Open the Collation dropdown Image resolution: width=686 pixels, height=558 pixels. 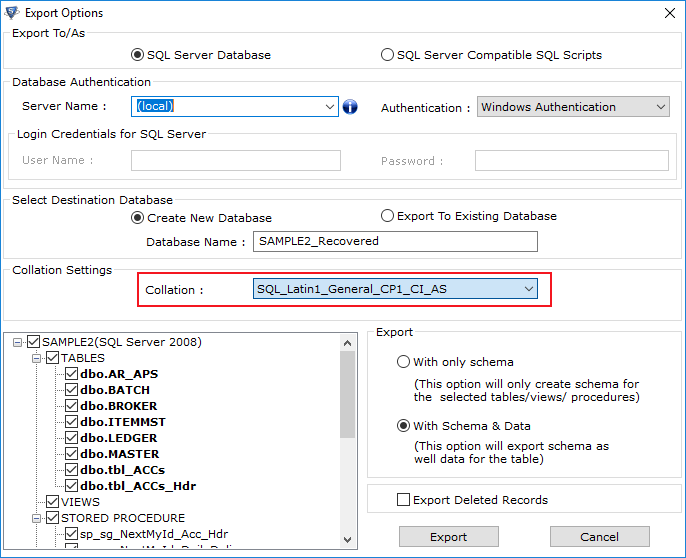528,289
